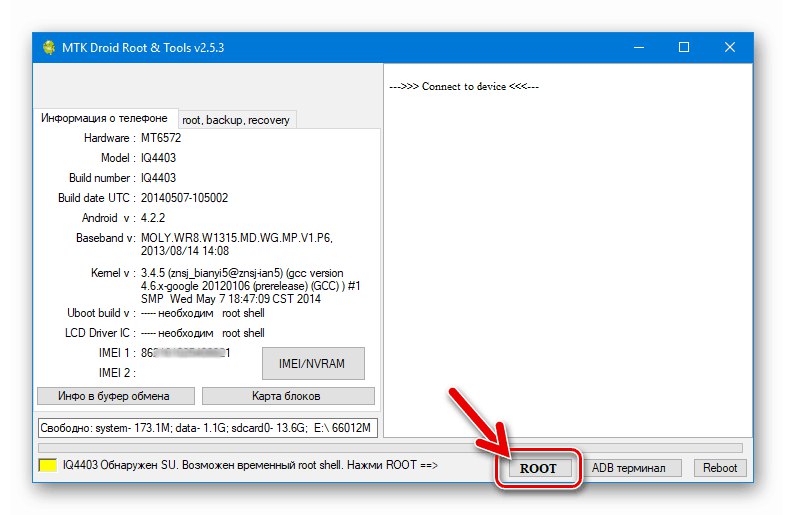Select the Информация о телефоне tab
Screen dimensions: 786x515
click(x=104, y=118)
